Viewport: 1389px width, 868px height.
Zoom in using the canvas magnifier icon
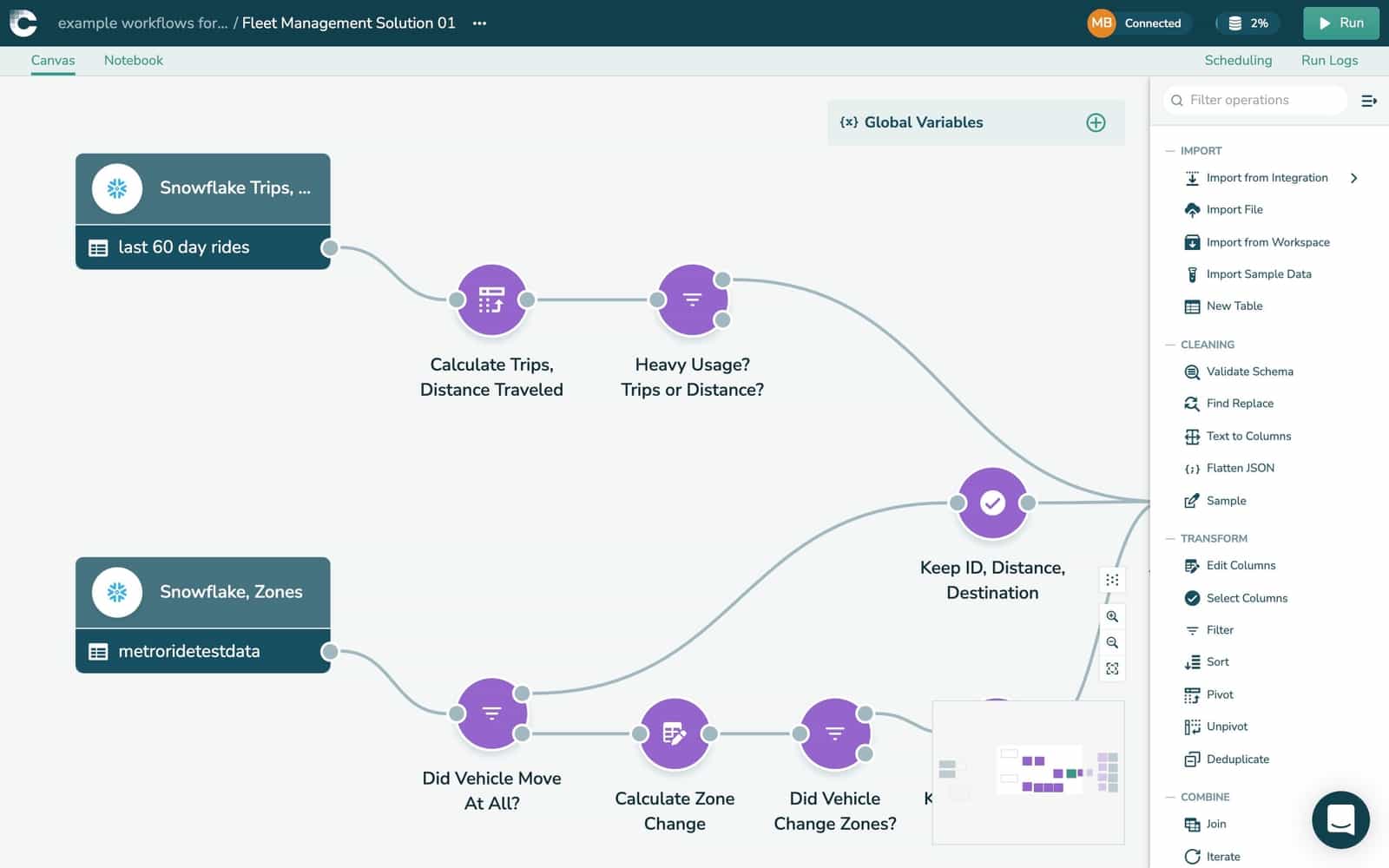(x=1112, y=616)
